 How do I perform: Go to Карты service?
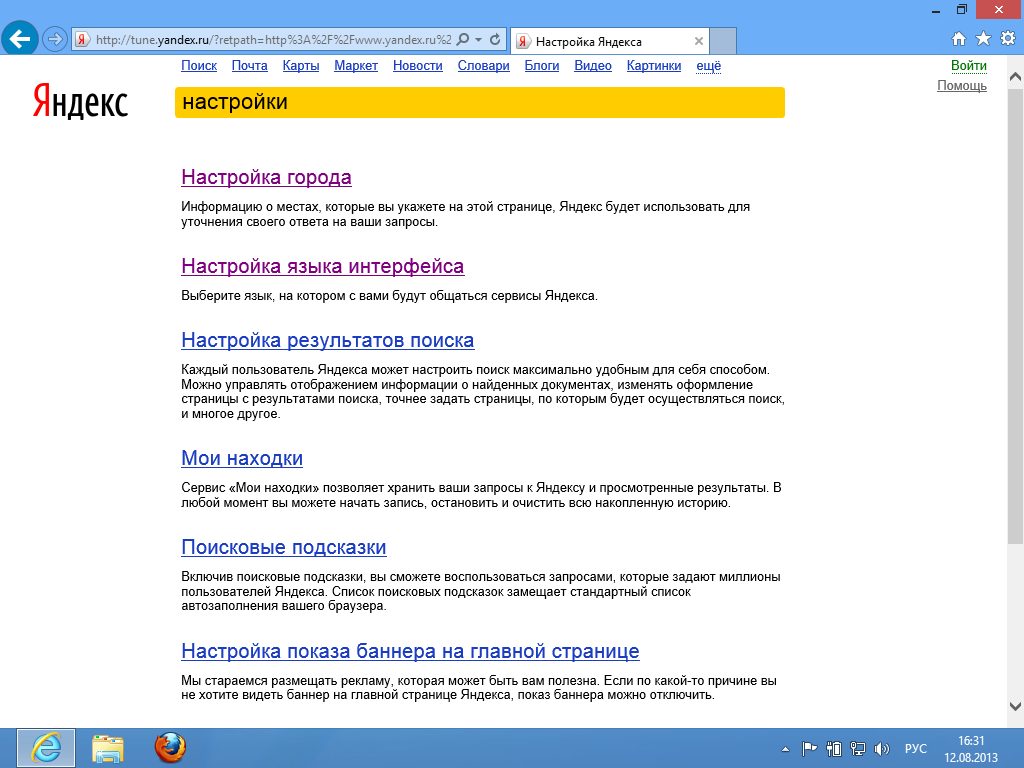(301, 65)
